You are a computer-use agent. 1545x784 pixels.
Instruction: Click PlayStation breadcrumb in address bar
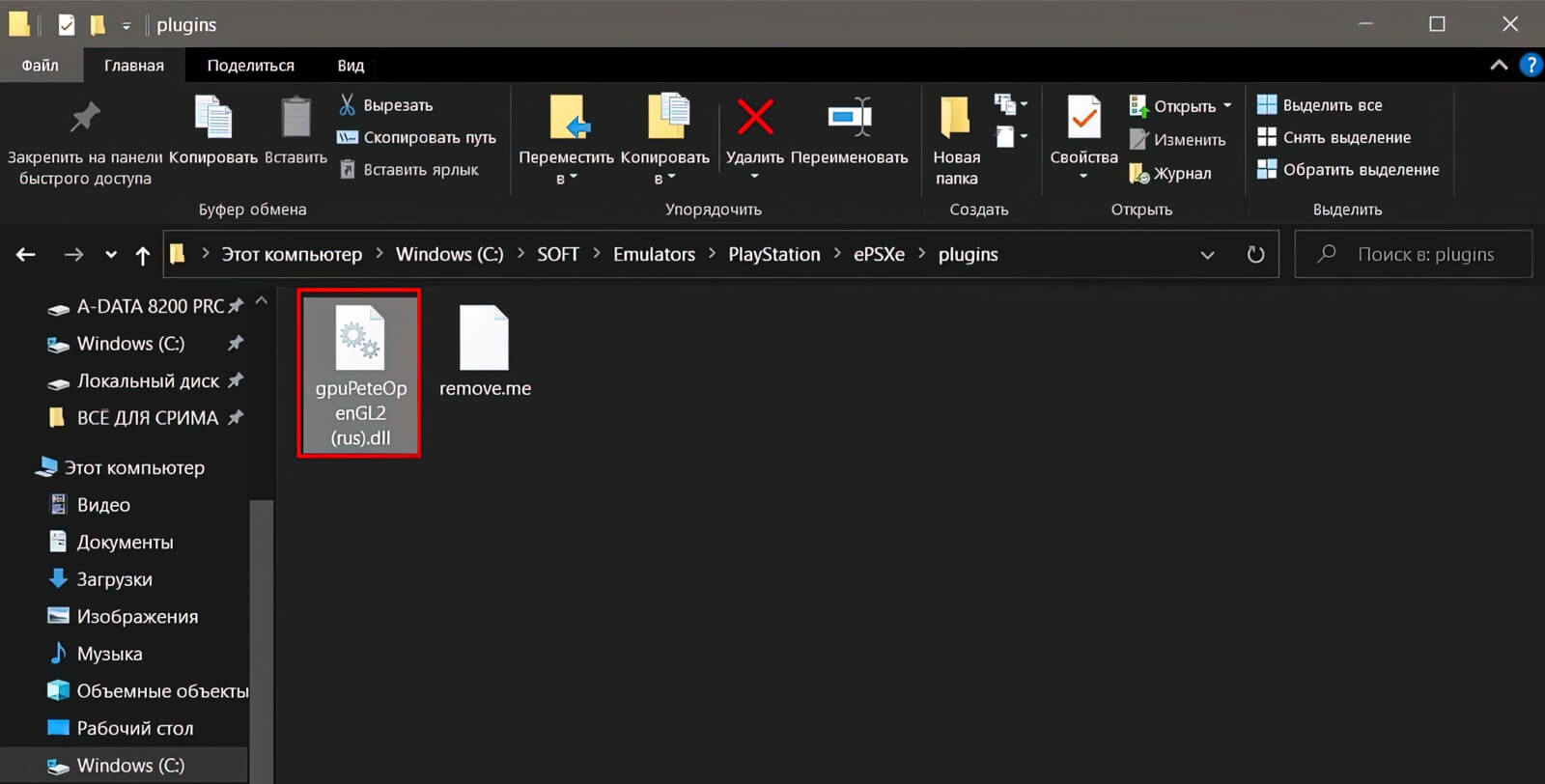pyautogui.click(x=774, y=255)
